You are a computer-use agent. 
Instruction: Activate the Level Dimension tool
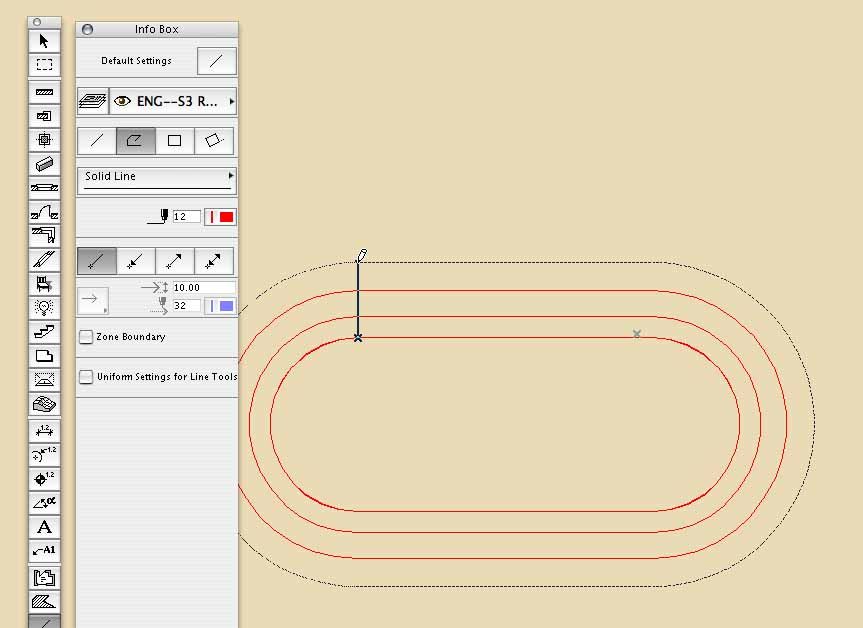click(44, 479)
